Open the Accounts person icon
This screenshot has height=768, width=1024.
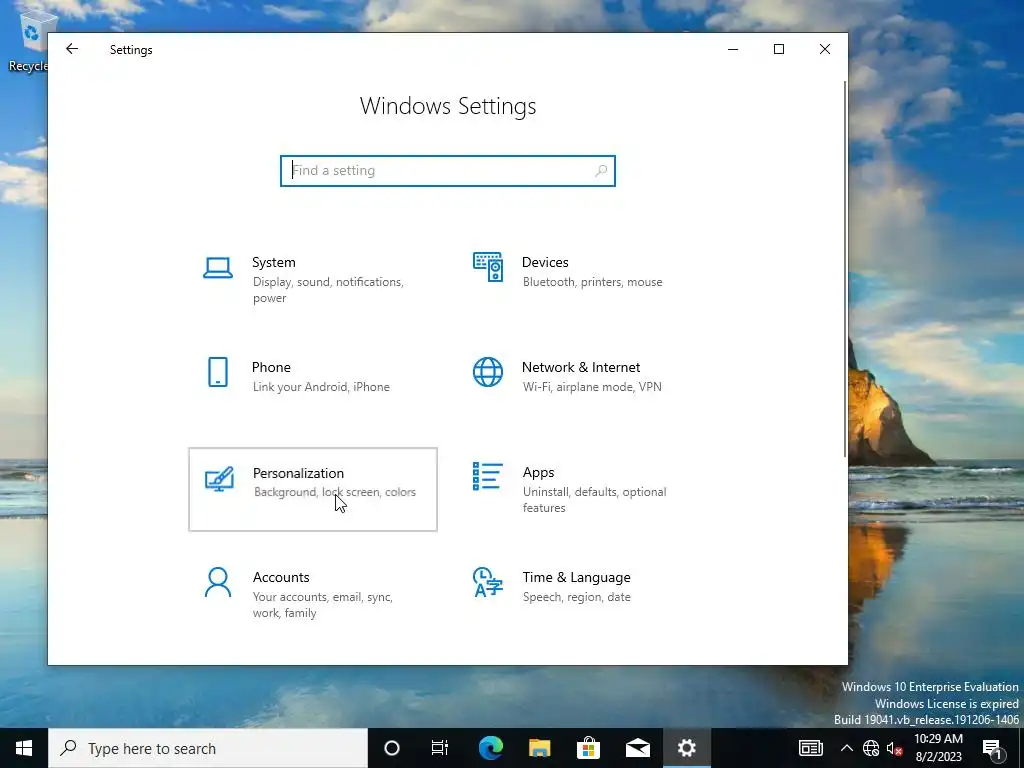(217, 583)
